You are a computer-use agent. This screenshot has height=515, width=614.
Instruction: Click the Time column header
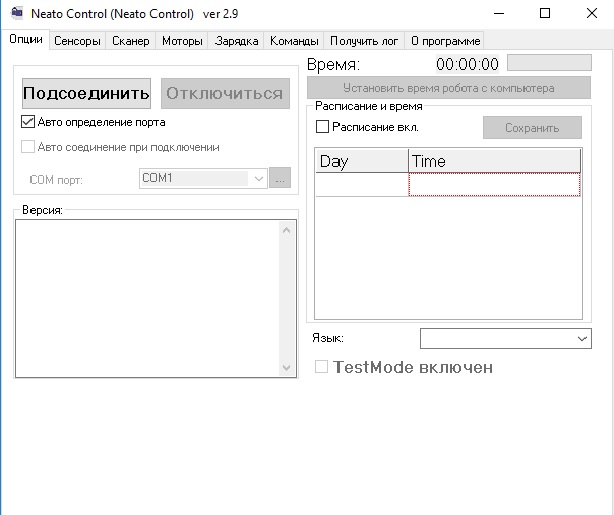494,161
